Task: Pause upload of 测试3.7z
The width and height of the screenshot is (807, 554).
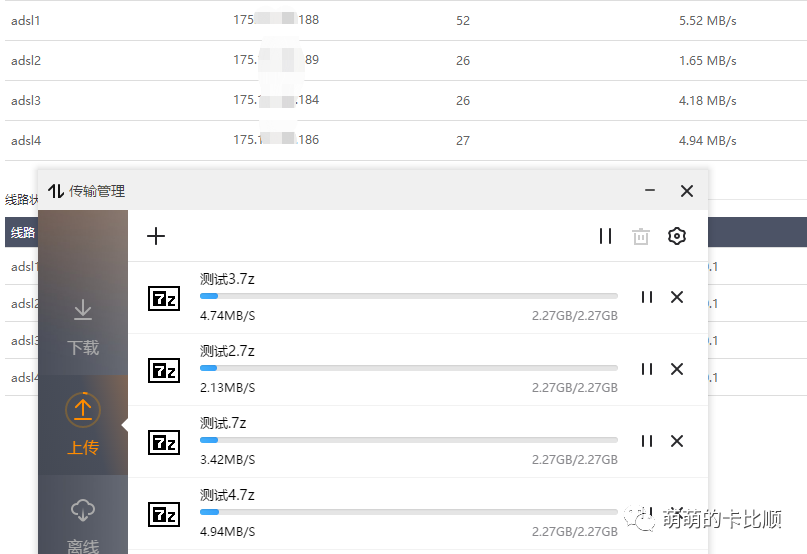Action: coord(647,297)
